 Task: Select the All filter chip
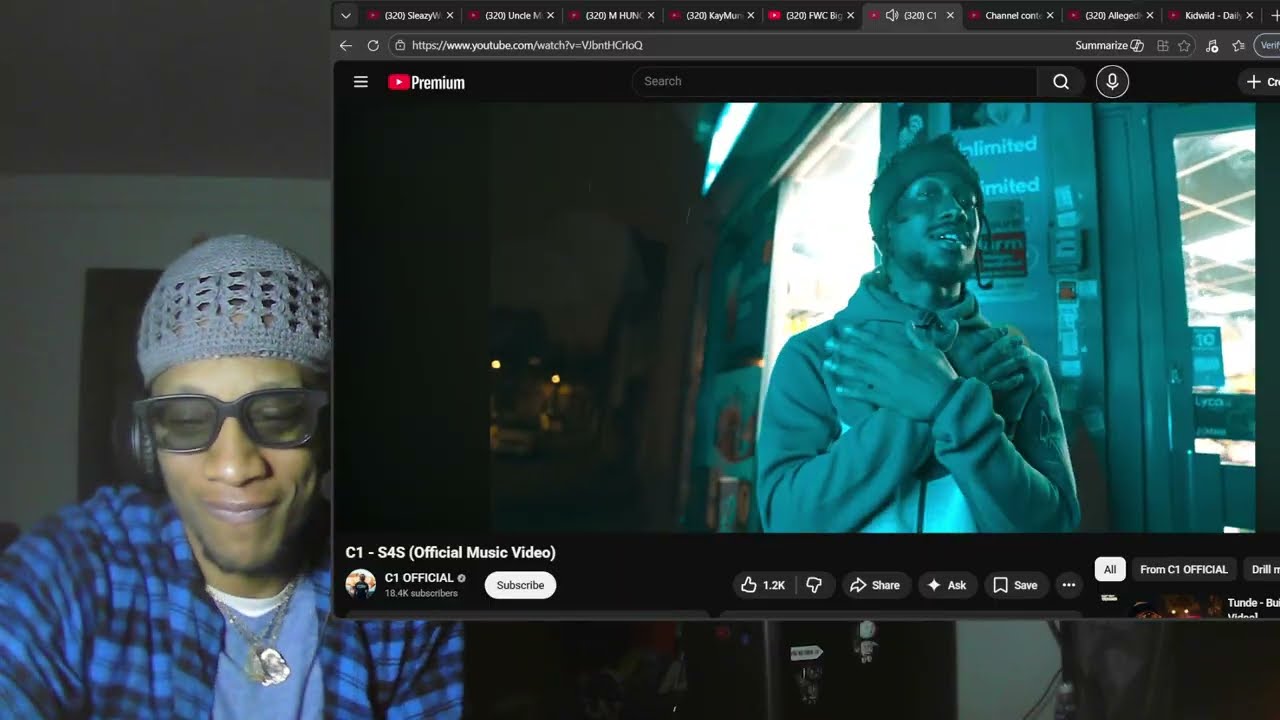coord(1110,569)
